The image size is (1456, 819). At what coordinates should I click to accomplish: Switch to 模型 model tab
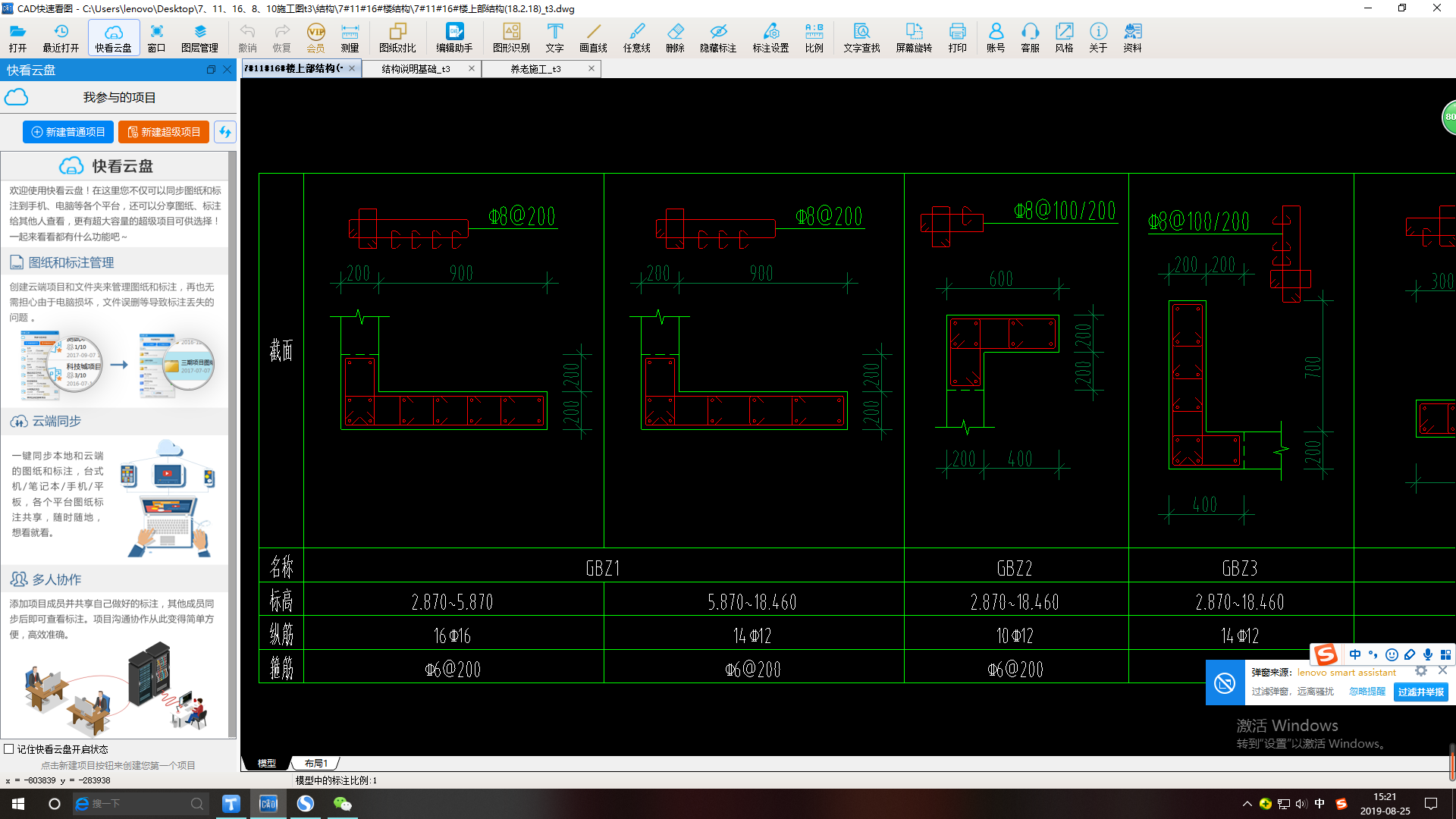[x=266, y=763]
